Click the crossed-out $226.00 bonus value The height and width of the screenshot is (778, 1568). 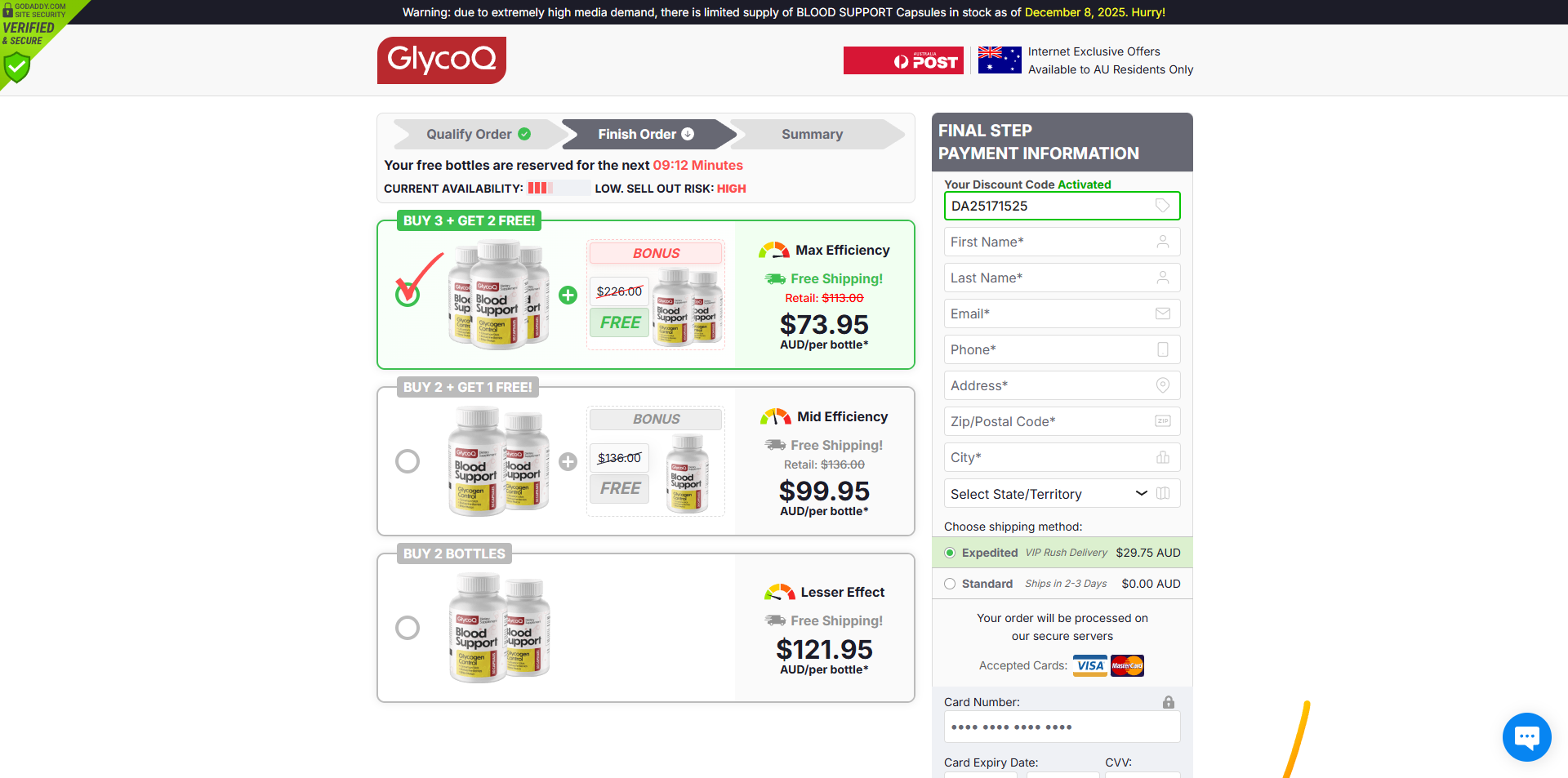click(619, 291)
